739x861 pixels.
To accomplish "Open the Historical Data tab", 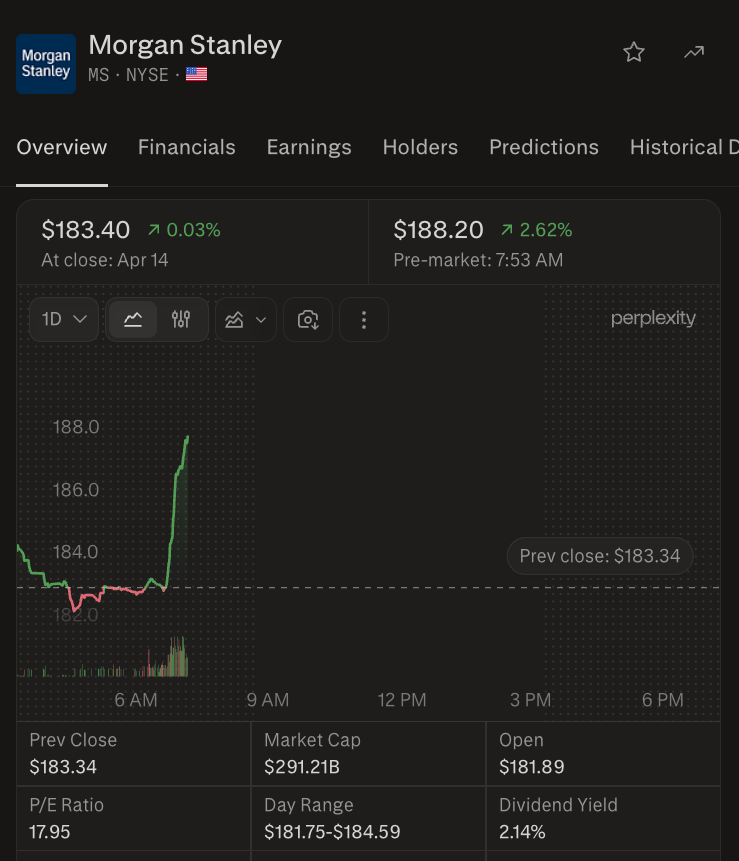I will 684,147.
